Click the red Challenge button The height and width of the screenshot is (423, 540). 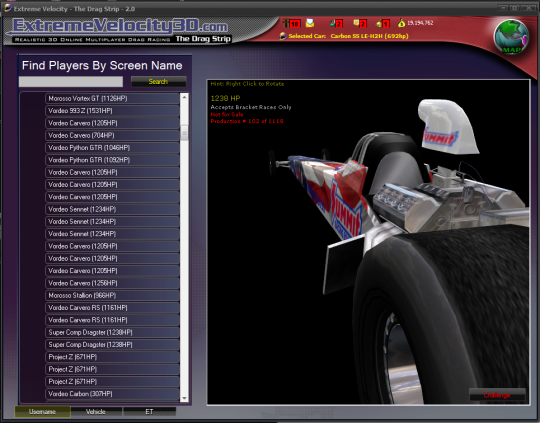(497, 395)
